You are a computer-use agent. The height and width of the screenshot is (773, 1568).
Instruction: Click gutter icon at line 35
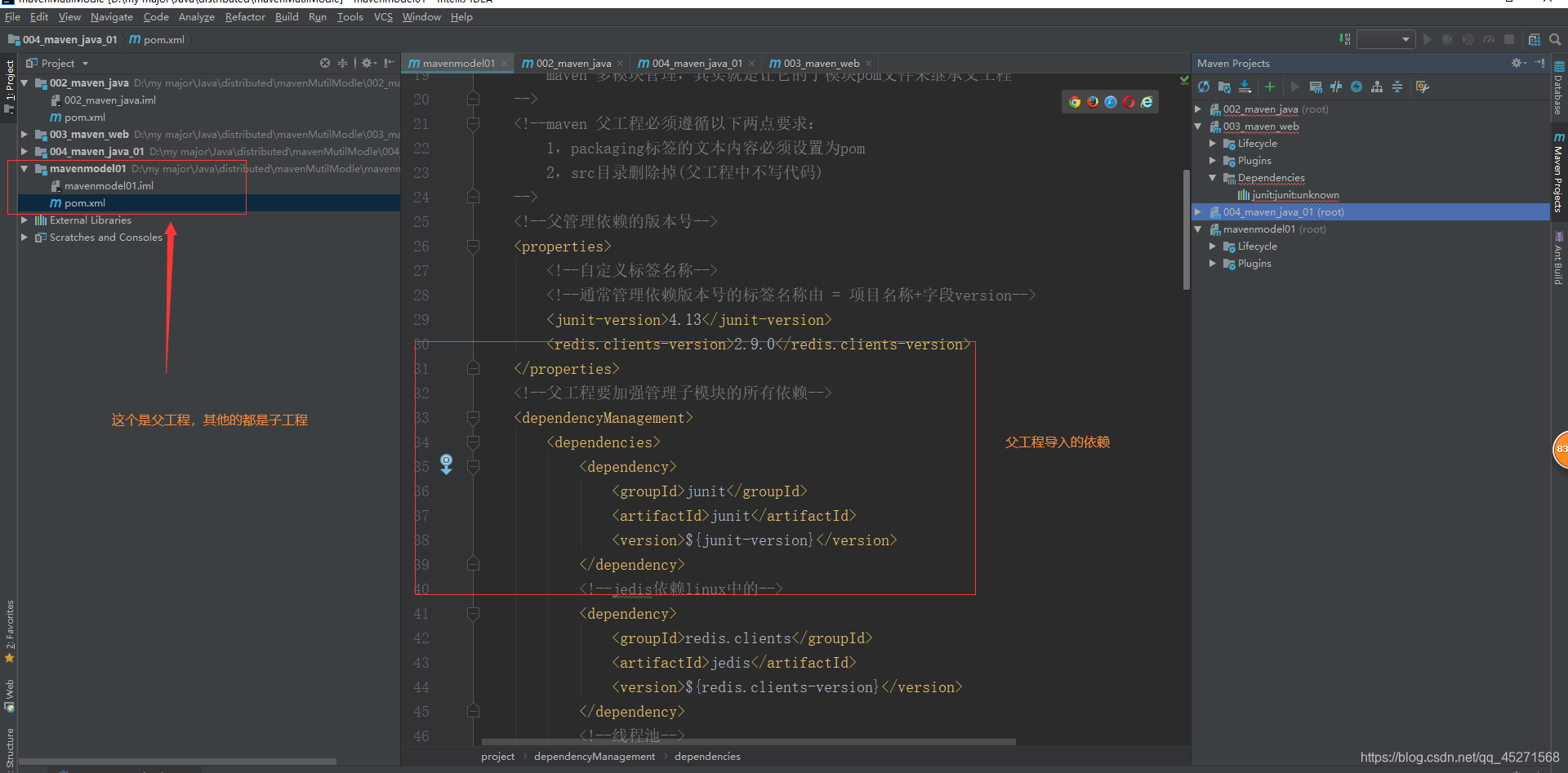click(x=447, y=464)
